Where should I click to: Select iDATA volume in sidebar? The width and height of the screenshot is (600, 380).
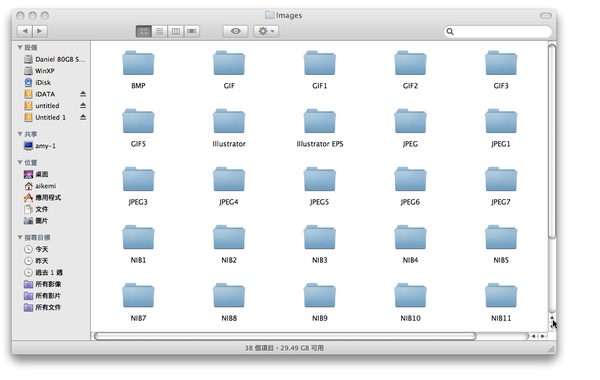[x=40, y=94]
